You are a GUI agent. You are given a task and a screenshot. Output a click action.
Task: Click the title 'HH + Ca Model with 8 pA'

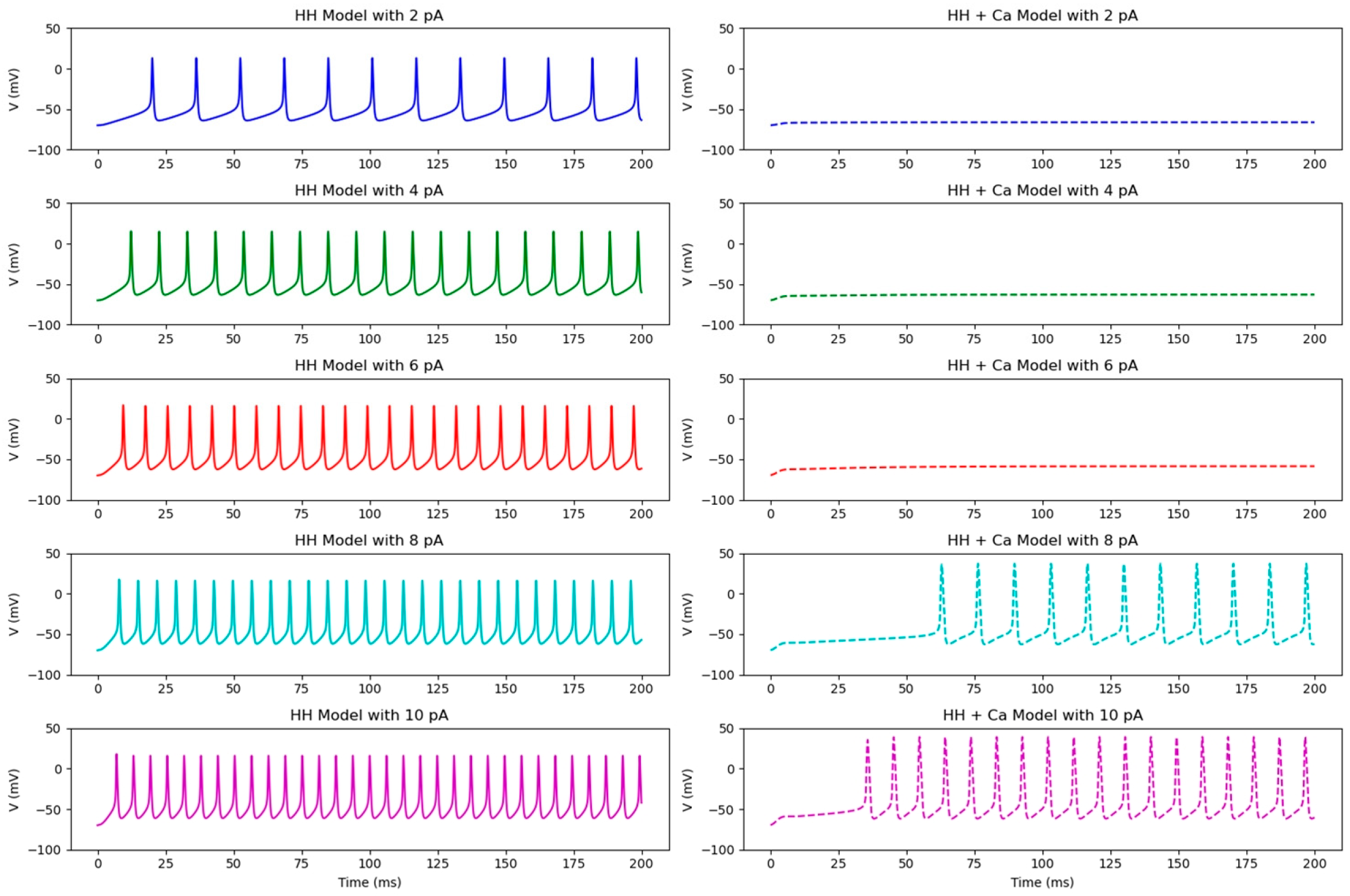coord(1042,540)
